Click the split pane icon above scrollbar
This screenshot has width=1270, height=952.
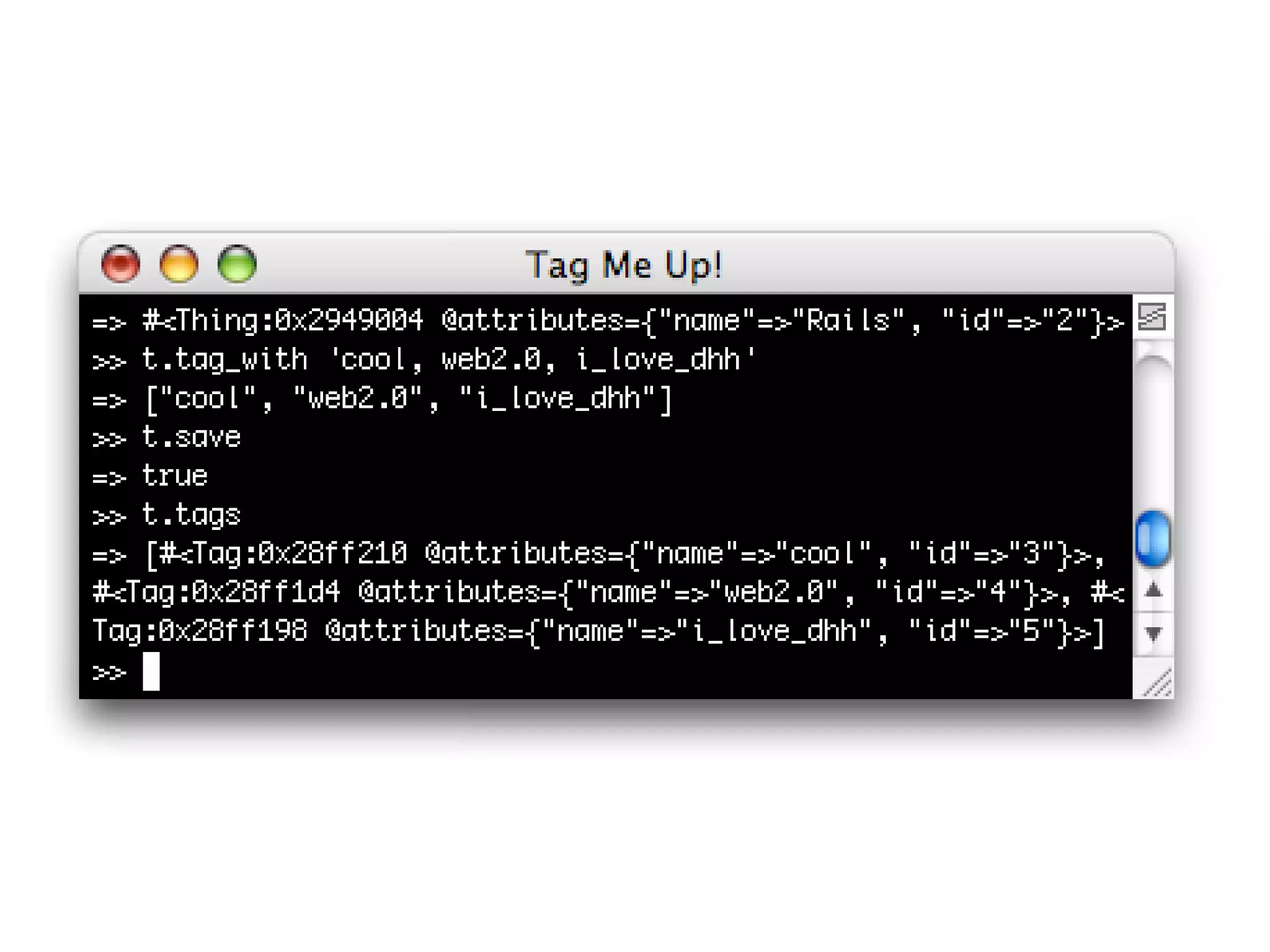coord(1152,317)
